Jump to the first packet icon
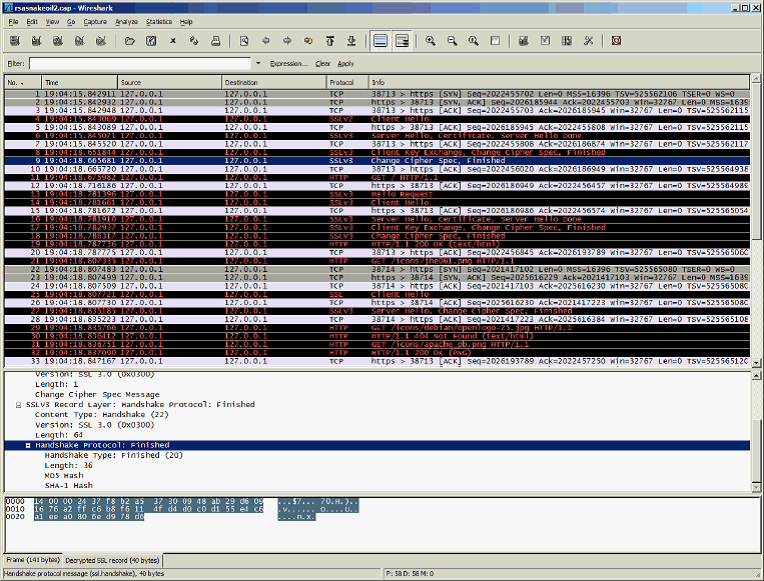This screenshot has height=581, width=764. [330, 41]
